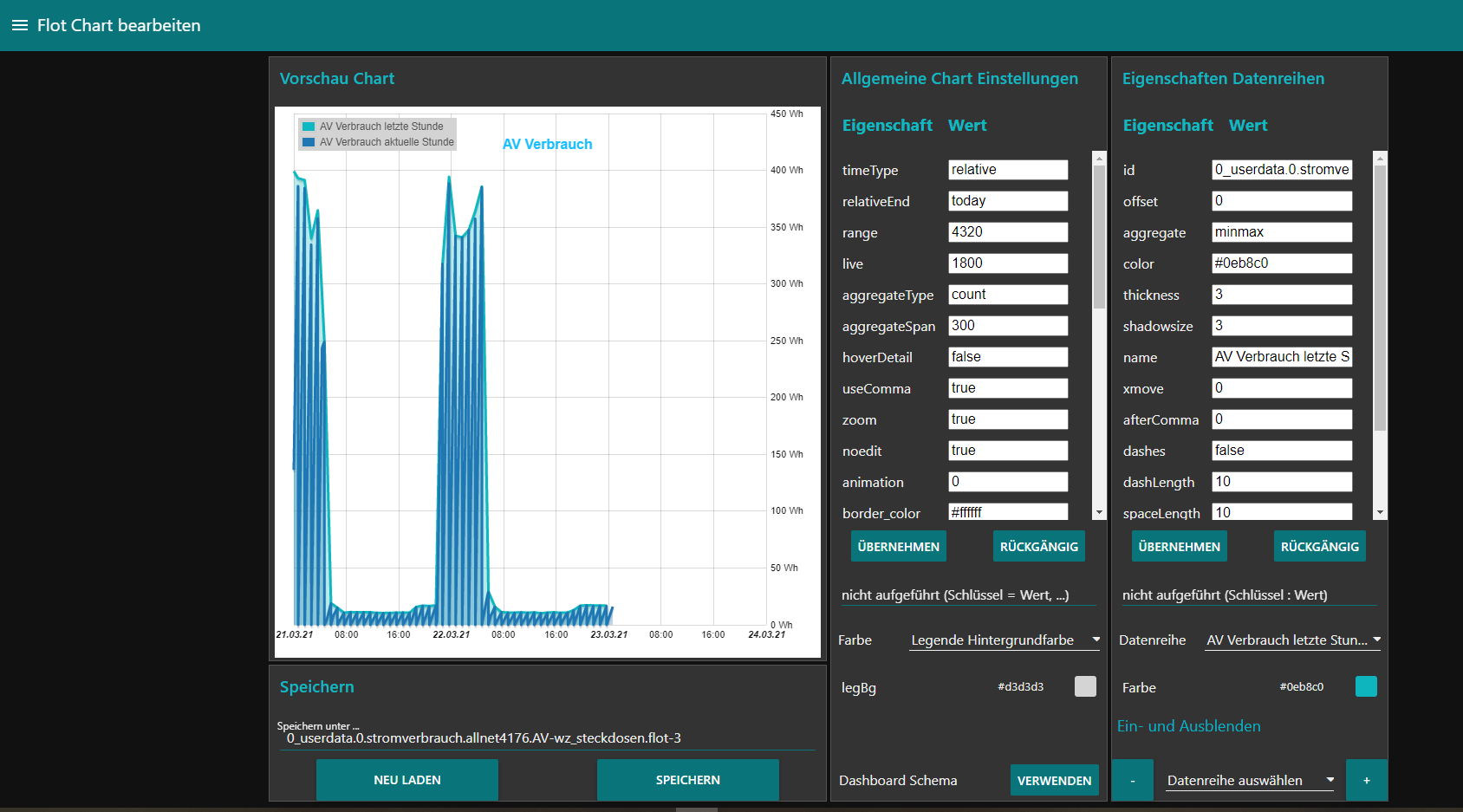Image resolution: width=1463 pixels, height=812 pixels.
Task: Open the Datenreihe AV Verbrauch dropdown
Action: coord(1294,640)
